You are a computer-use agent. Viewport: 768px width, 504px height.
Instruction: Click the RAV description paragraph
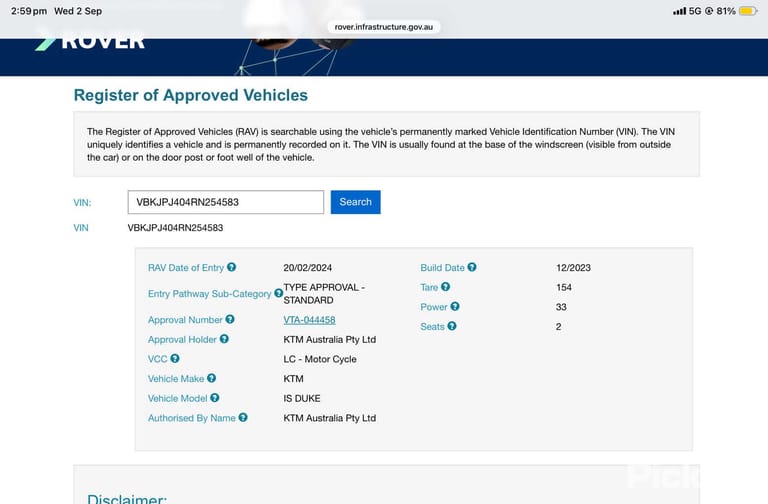point(381,144)
